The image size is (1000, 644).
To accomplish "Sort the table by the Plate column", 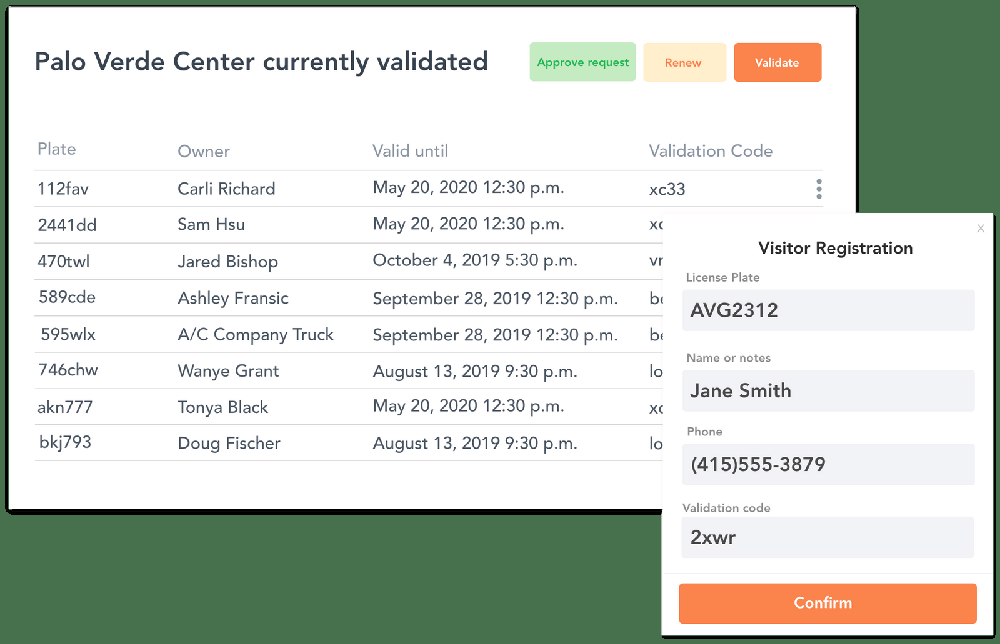I will pos(56,149).
